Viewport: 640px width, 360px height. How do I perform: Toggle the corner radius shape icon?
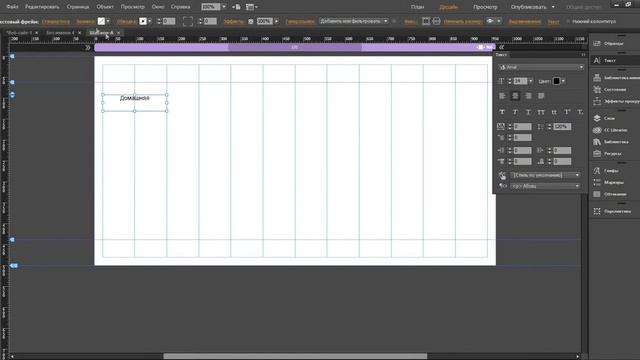coord(188,21)
